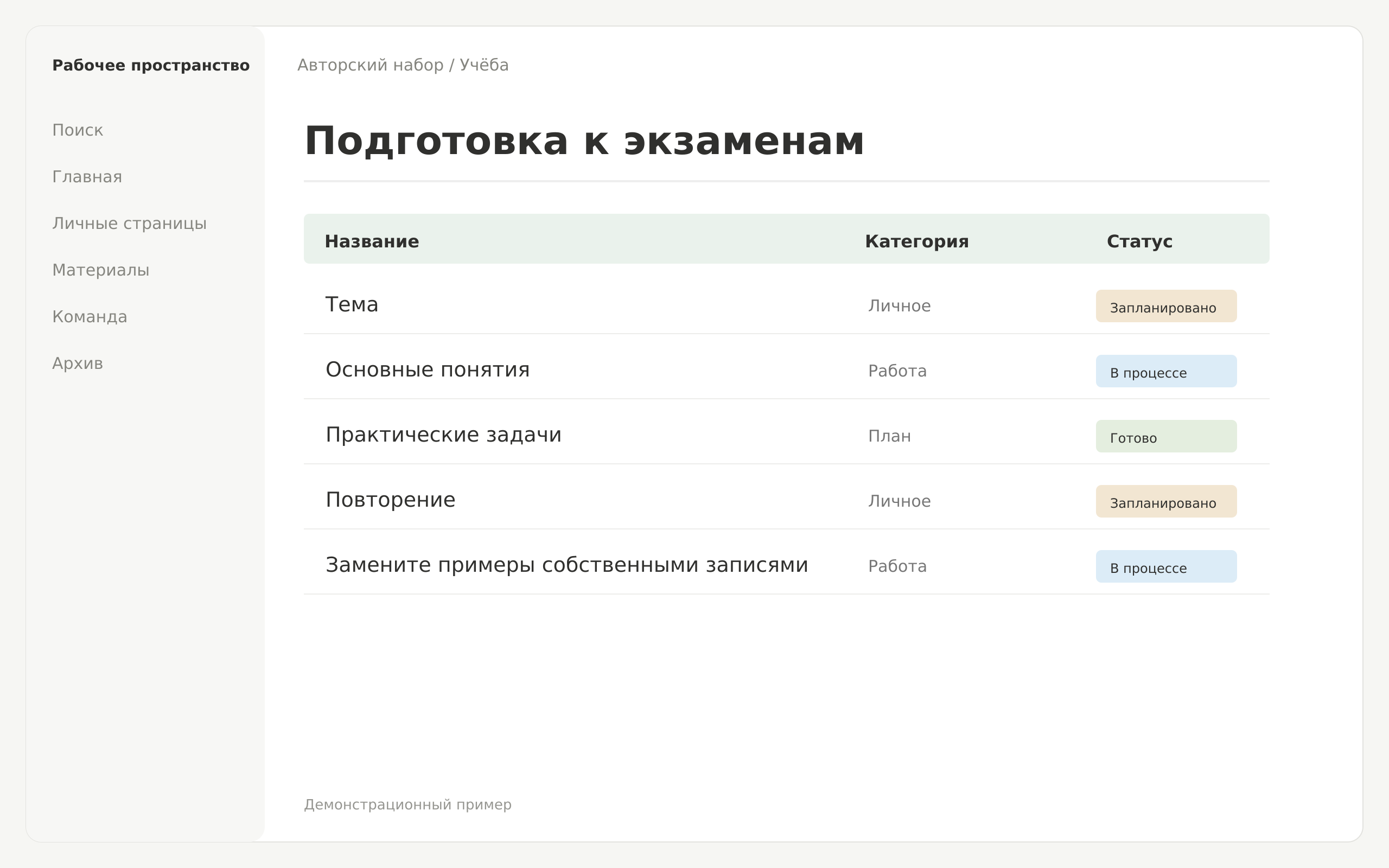Open Архив in the sidebar
This screenshot has height=868, width=1389.
(x=78, y=363)
